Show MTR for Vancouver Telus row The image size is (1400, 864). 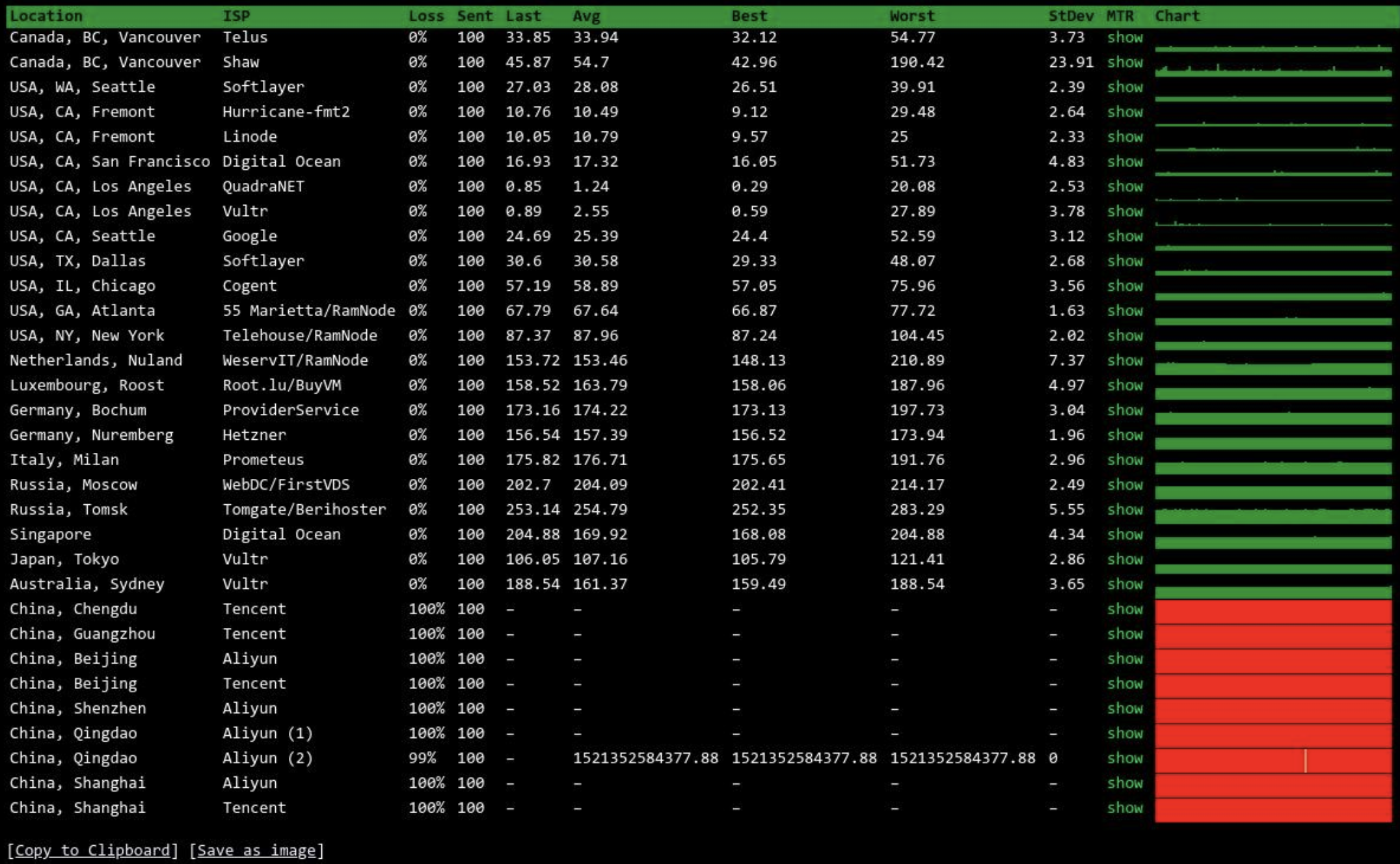point(1125,38)
